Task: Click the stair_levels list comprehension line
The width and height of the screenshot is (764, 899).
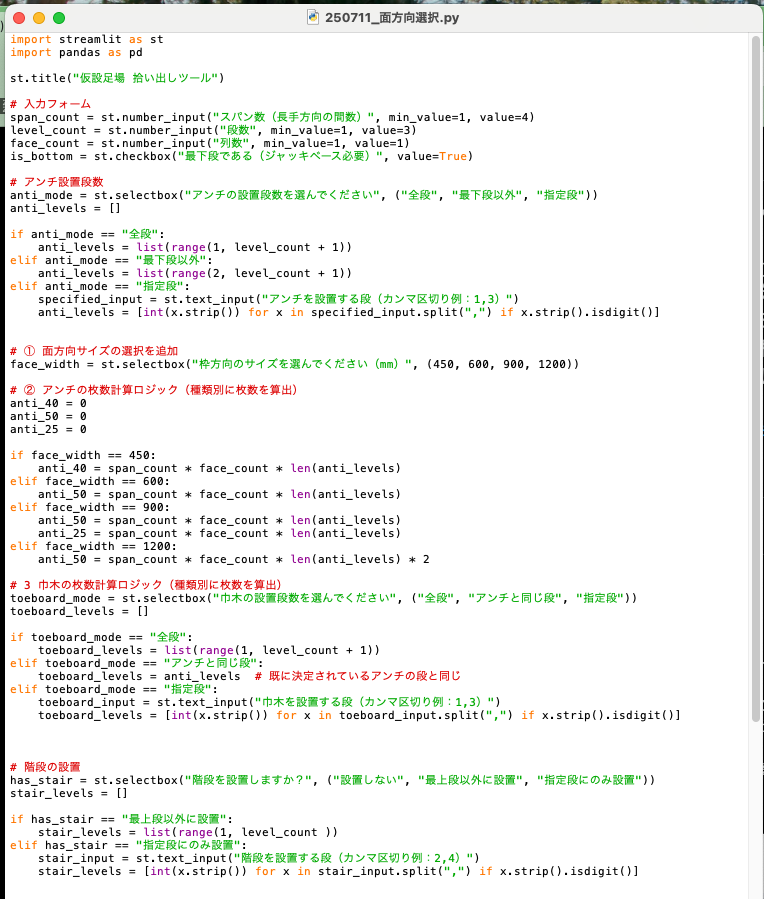Action: click(338, 871)
